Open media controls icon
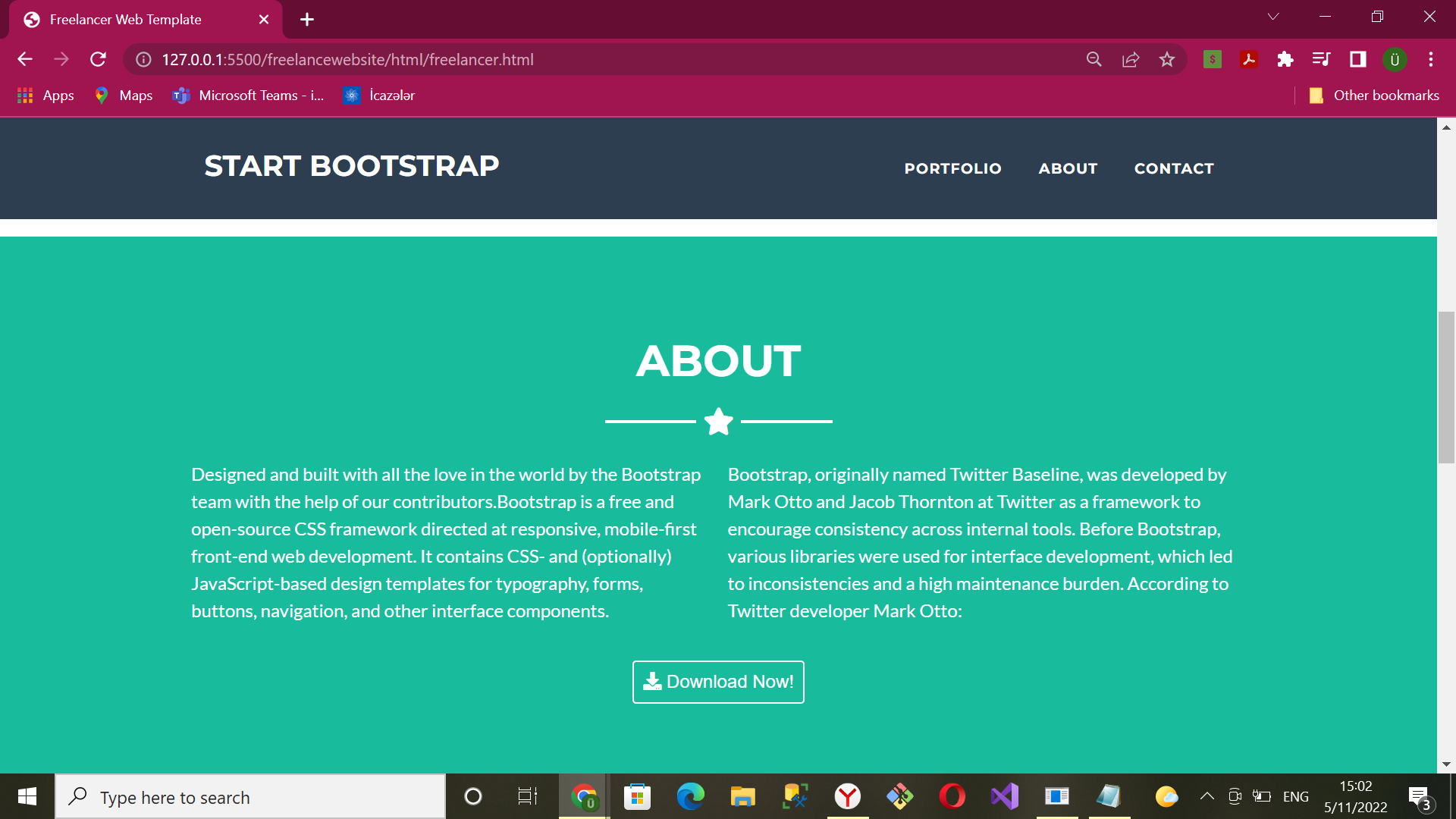1456x819 pixels. click(x=1322, y=59)
